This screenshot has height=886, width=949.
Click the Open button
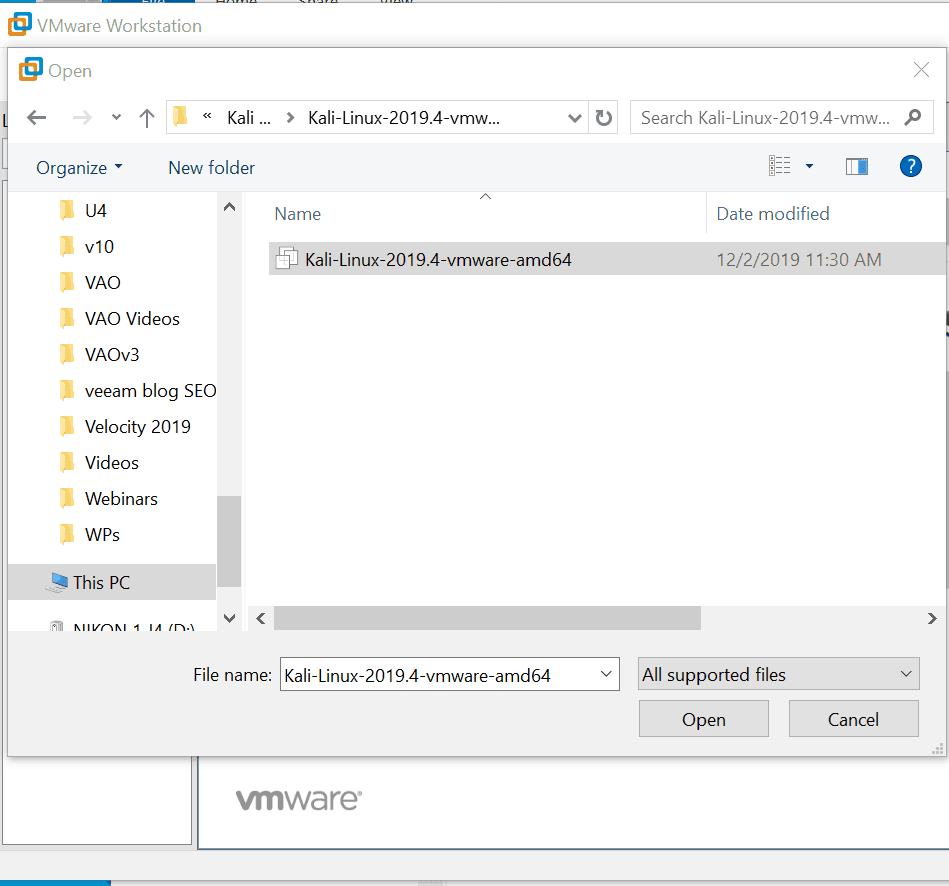click(x=703, y=719)
